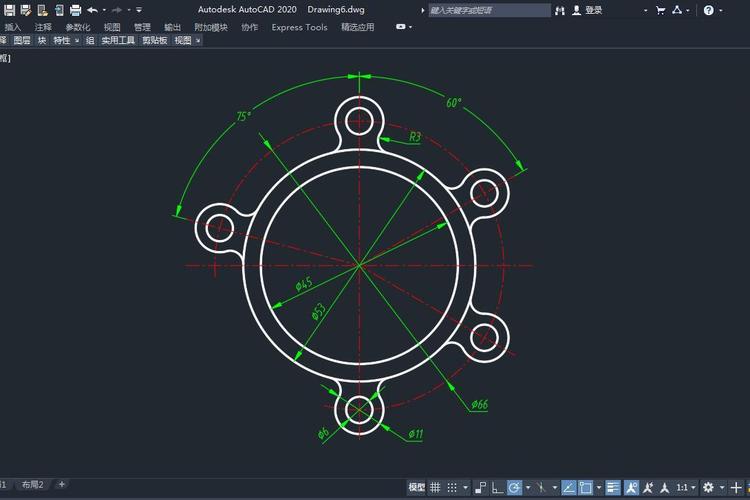750x500 pixels.
Task: Toggle Ortho mode in status bar
Action: 497,488
